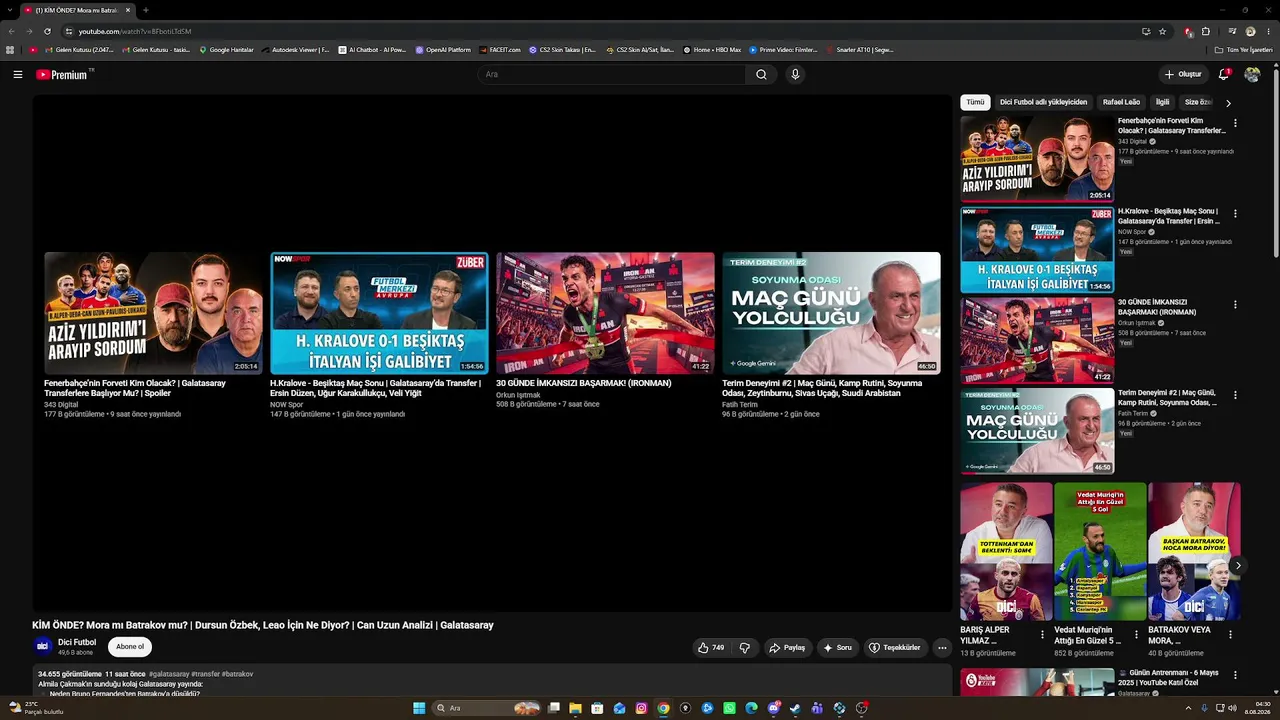The width and height of the screenshot is (1280, 720).
Task: Select the İlgili filter chip
Action: pos(1162,102)
